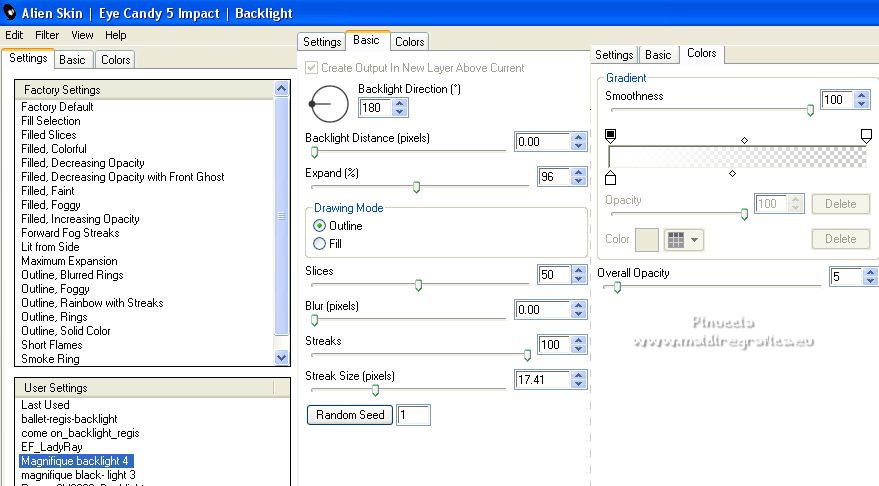Select the Fill drawing mode
The image size is (879, 486).
click(x=320, y=244)
